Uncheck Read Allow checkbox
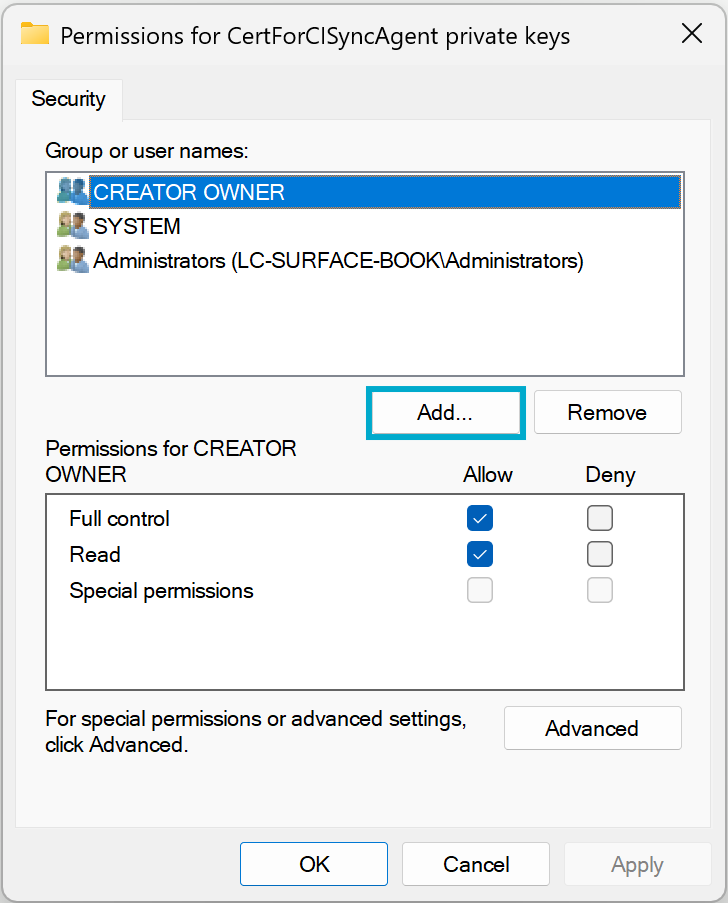 coord(480,555)
